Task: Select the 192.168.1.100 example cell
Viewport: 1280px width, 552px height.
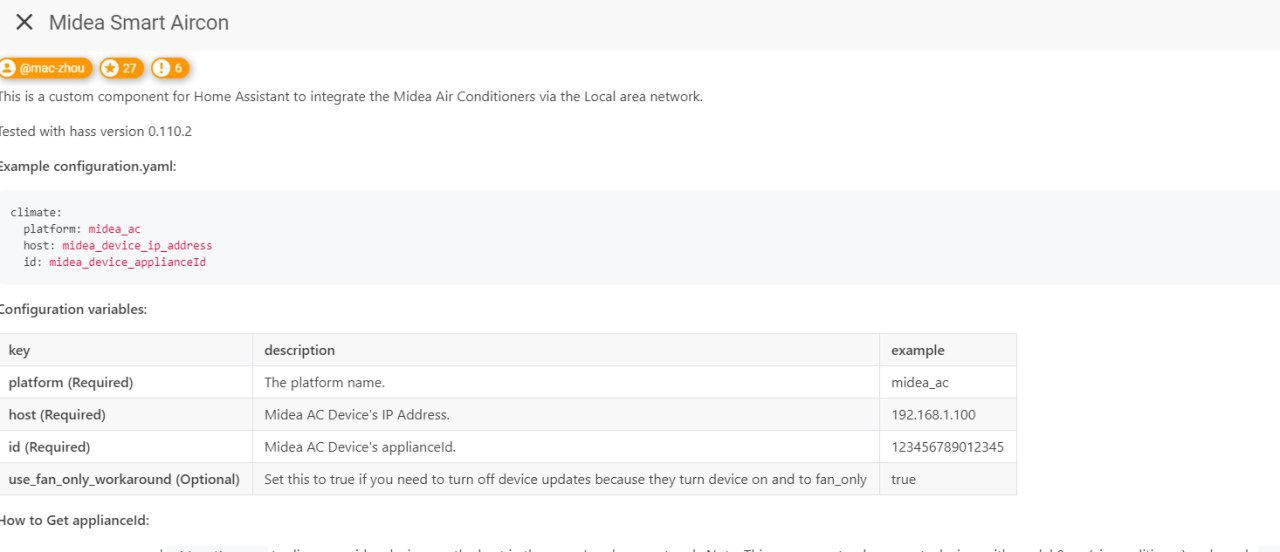Action: pyautogui.click(x=950, y=414)
